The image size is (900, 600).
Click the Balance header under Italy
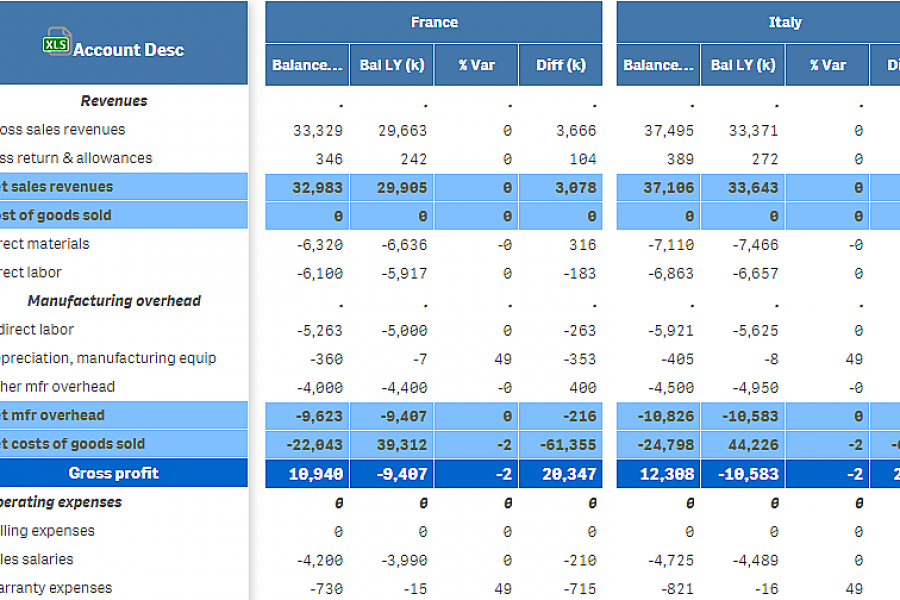pyautogui.click(x=657, y=63)
